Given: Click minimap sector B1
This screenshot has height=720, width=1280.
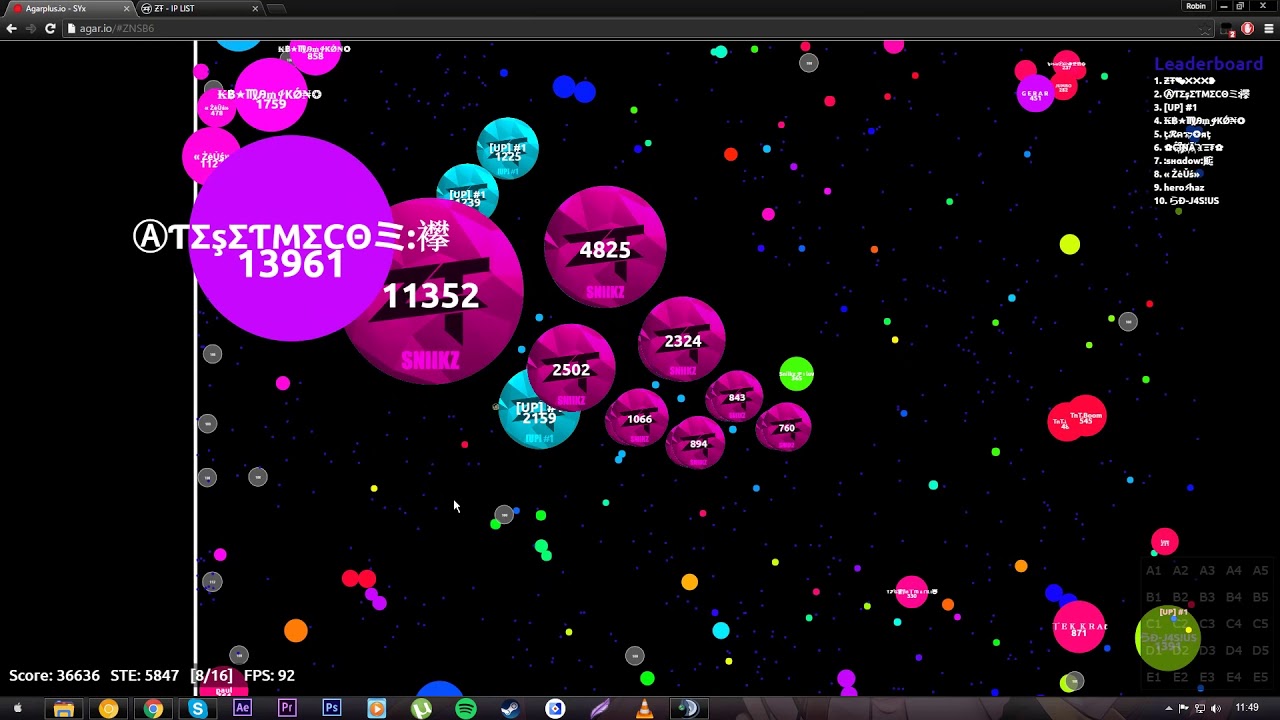Looking at the screenshot, I should (x=1153, y=598).
